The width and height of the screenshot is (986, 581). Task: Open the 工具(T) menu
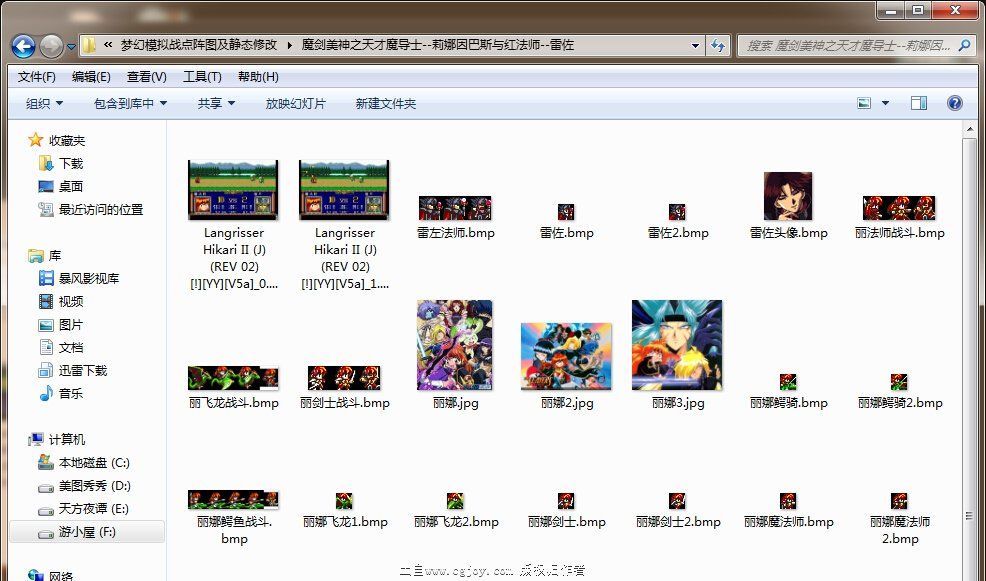point(202,77)
